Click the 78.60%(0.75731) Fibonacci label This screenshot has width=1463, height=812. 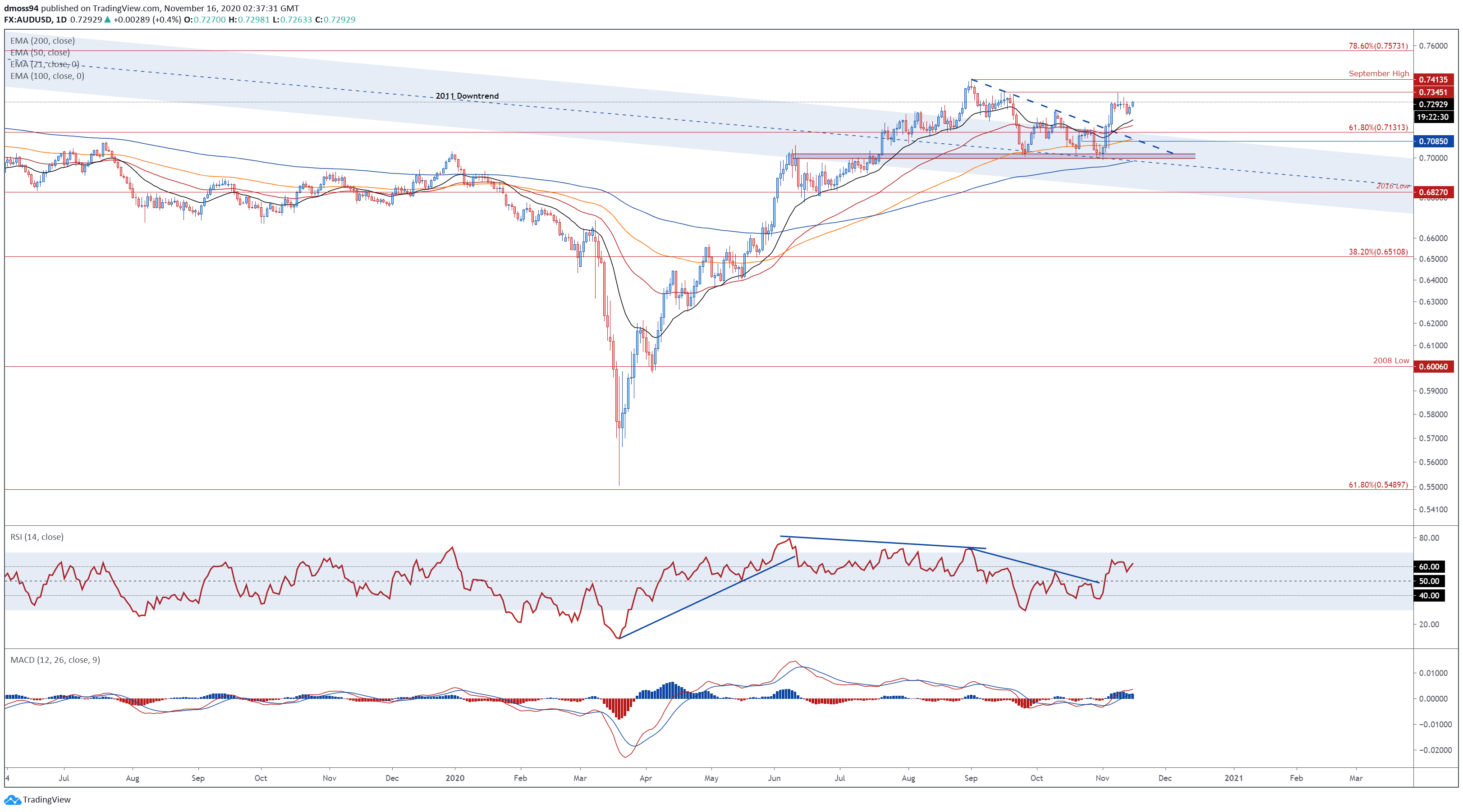click(x=1378, y=46)
